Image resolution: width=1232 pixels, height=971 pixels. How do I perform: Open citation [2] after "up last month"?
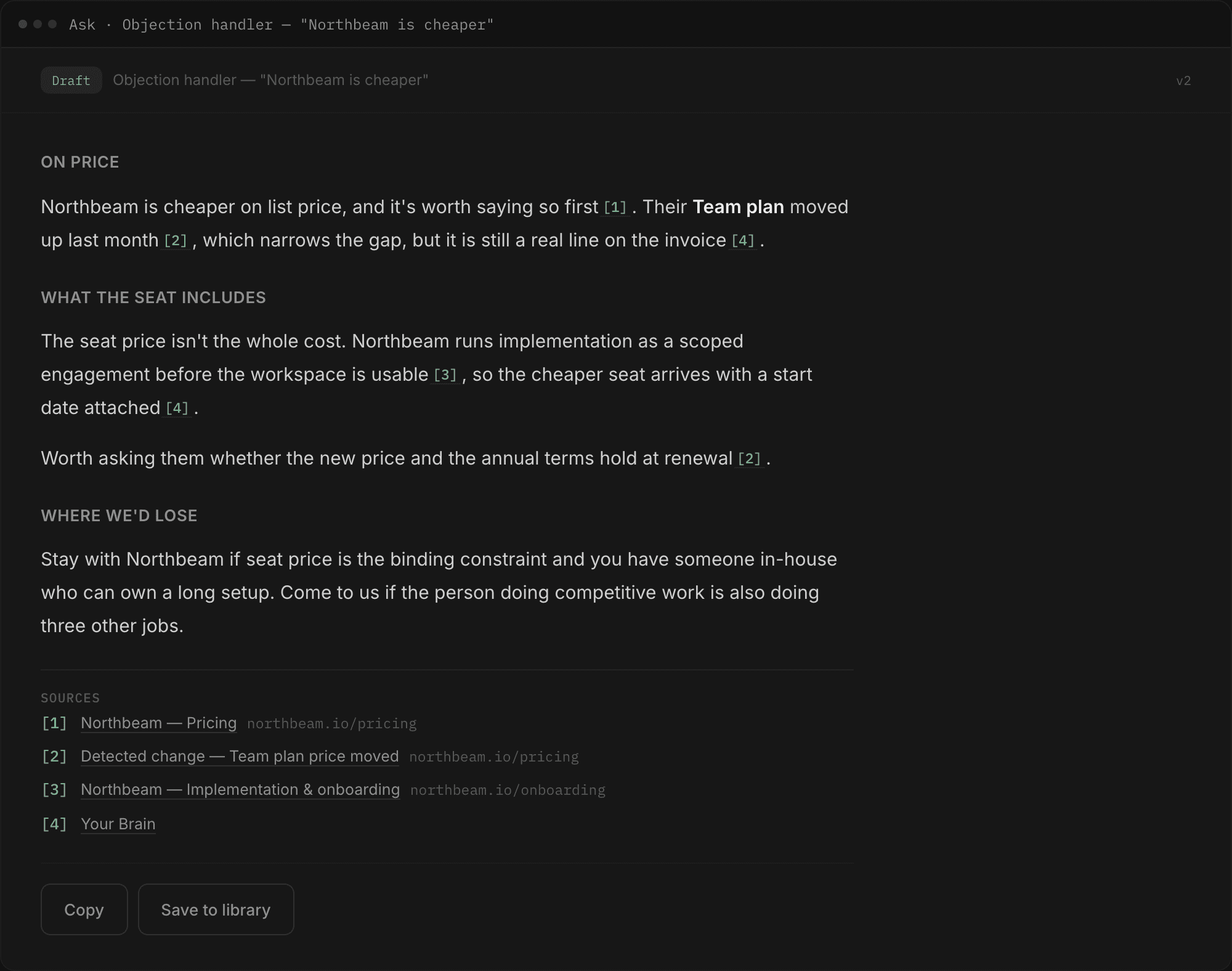[x=176, y=241]
